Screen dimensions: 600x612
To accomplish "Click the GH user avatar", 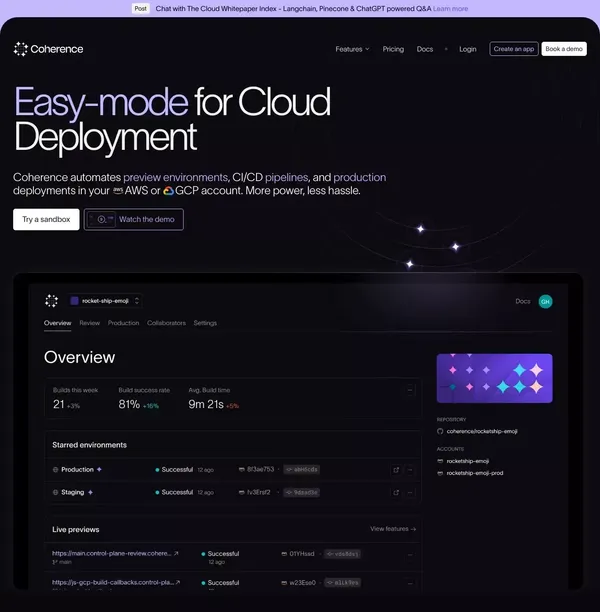I will click(x=545, y=301).
